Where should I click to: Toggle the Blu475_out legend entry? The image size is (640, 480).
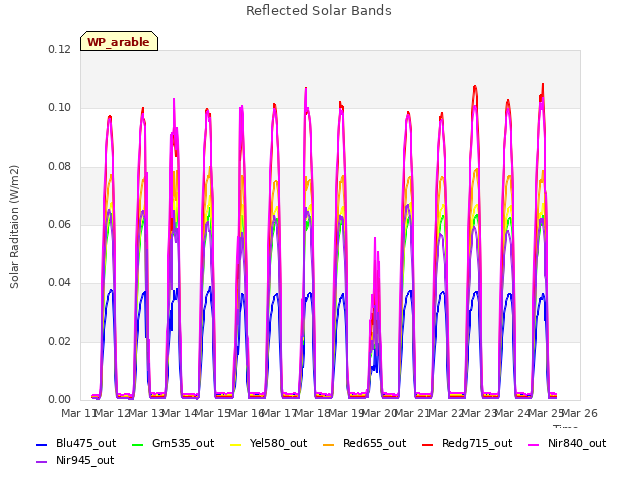(76, 444)
